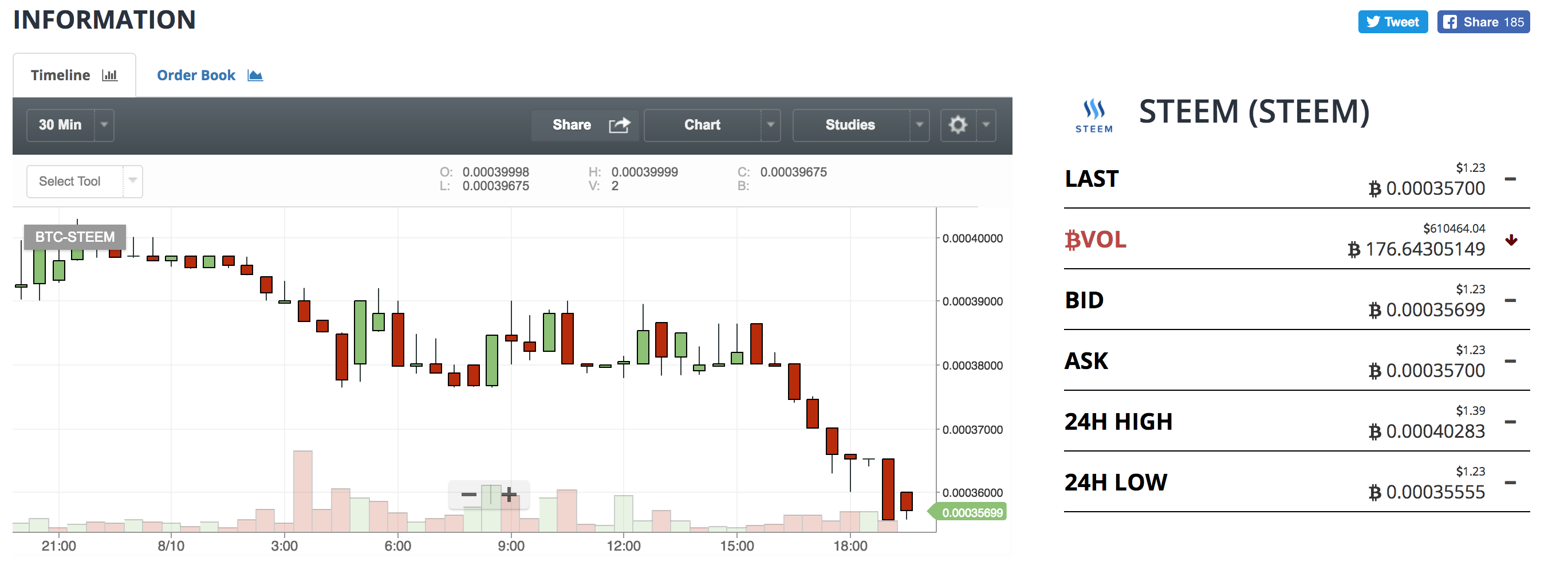
Task: Click the current price tag 0.00035699
Action: [968, 513]
